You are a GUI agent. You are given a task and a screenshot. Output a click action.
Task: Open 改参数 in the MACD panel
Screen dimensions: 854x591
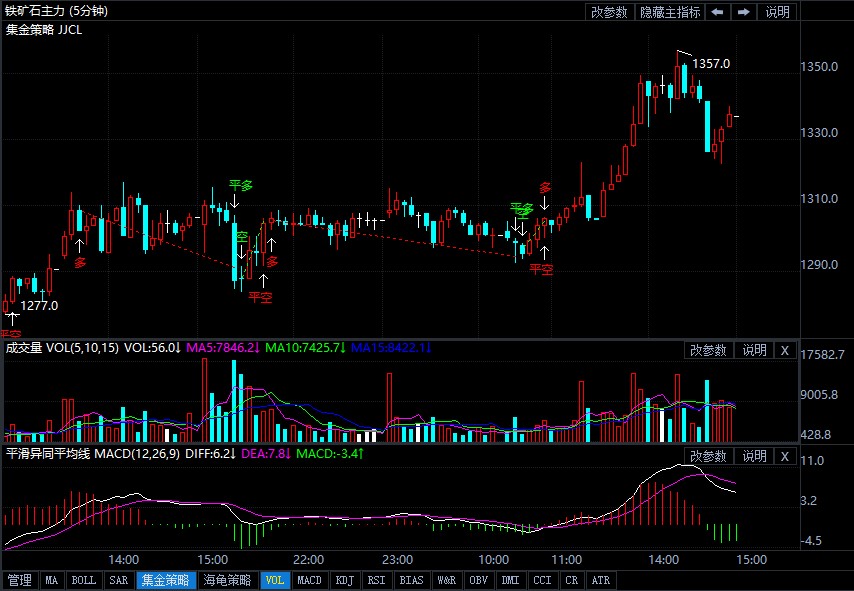pos(709,456)
